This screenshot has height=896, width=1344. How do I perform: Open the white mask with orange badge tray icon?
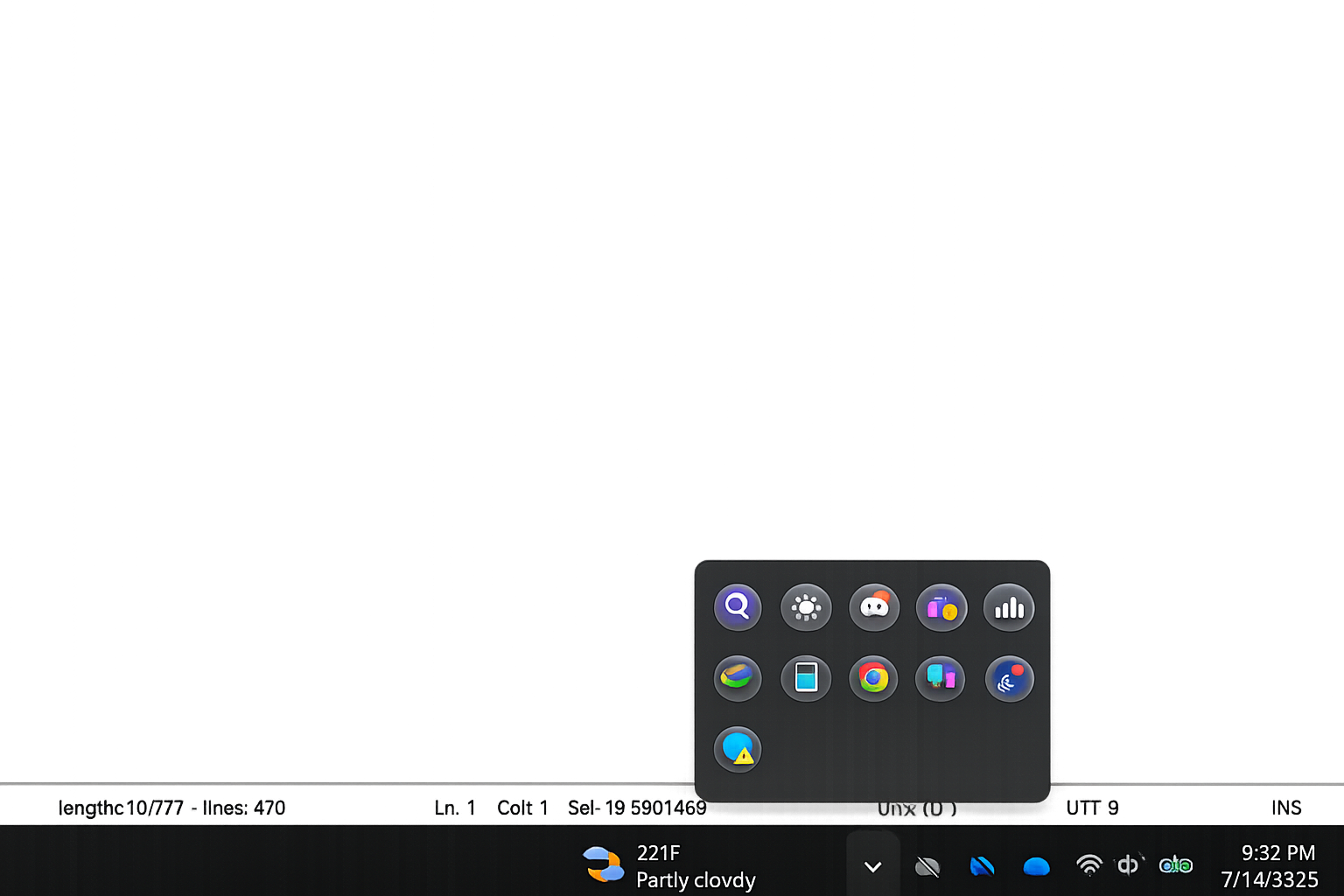tap(874, 607)
